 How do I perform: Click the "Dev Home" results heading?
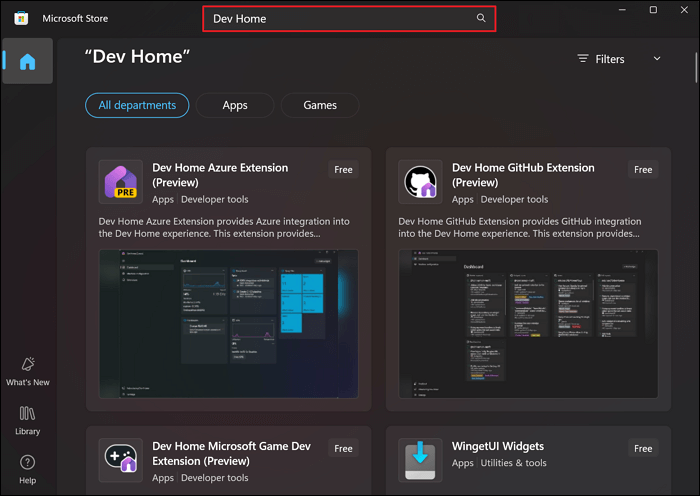click(138, 57)
